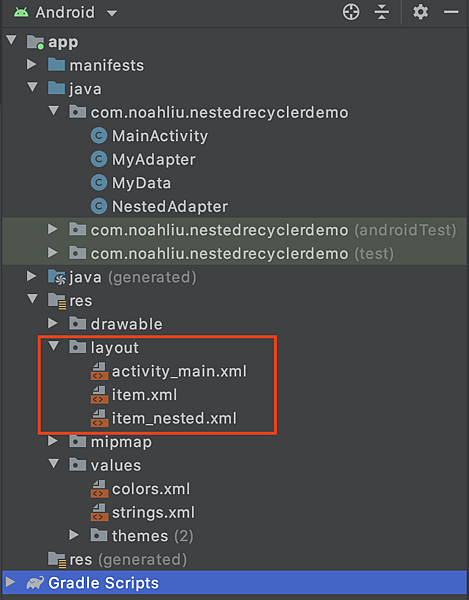Expand the themes (2) folder
The width and height of the screenshot is (469, 600).
point(74,535)
